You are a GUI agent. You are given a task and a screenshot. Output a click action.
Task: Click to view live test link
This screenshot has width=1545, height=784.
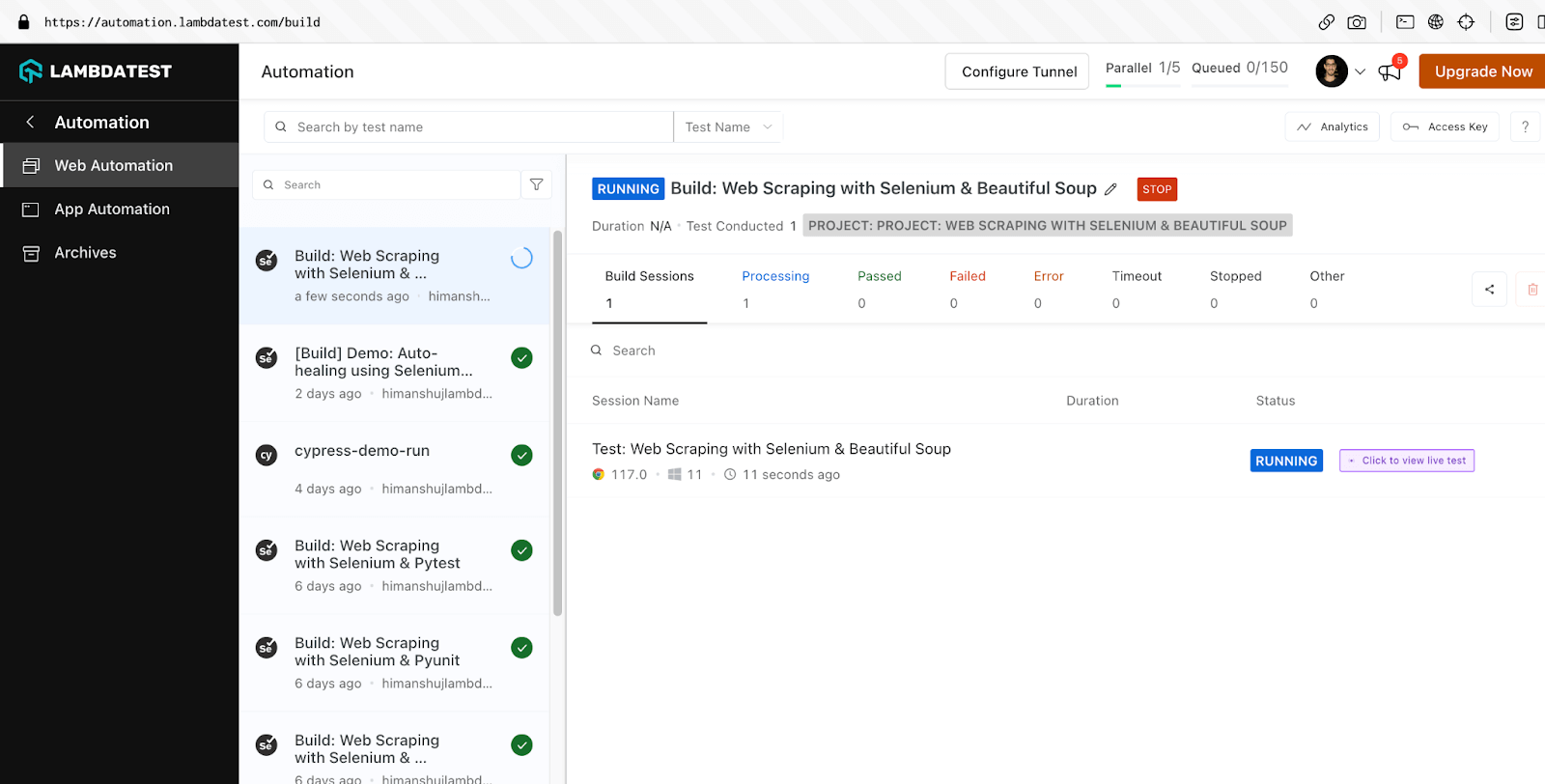1407,461
